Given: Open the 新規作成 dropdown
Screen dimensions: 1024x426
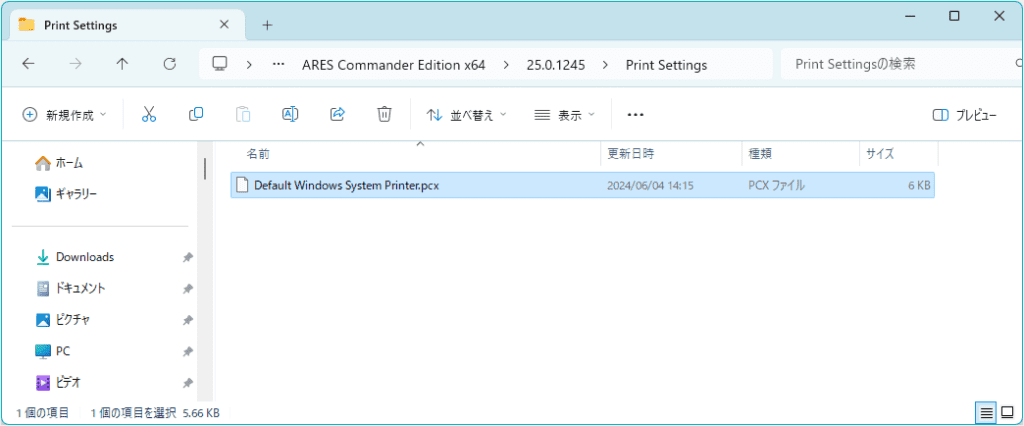Looking at the screenshot, I should click(65, 115).
